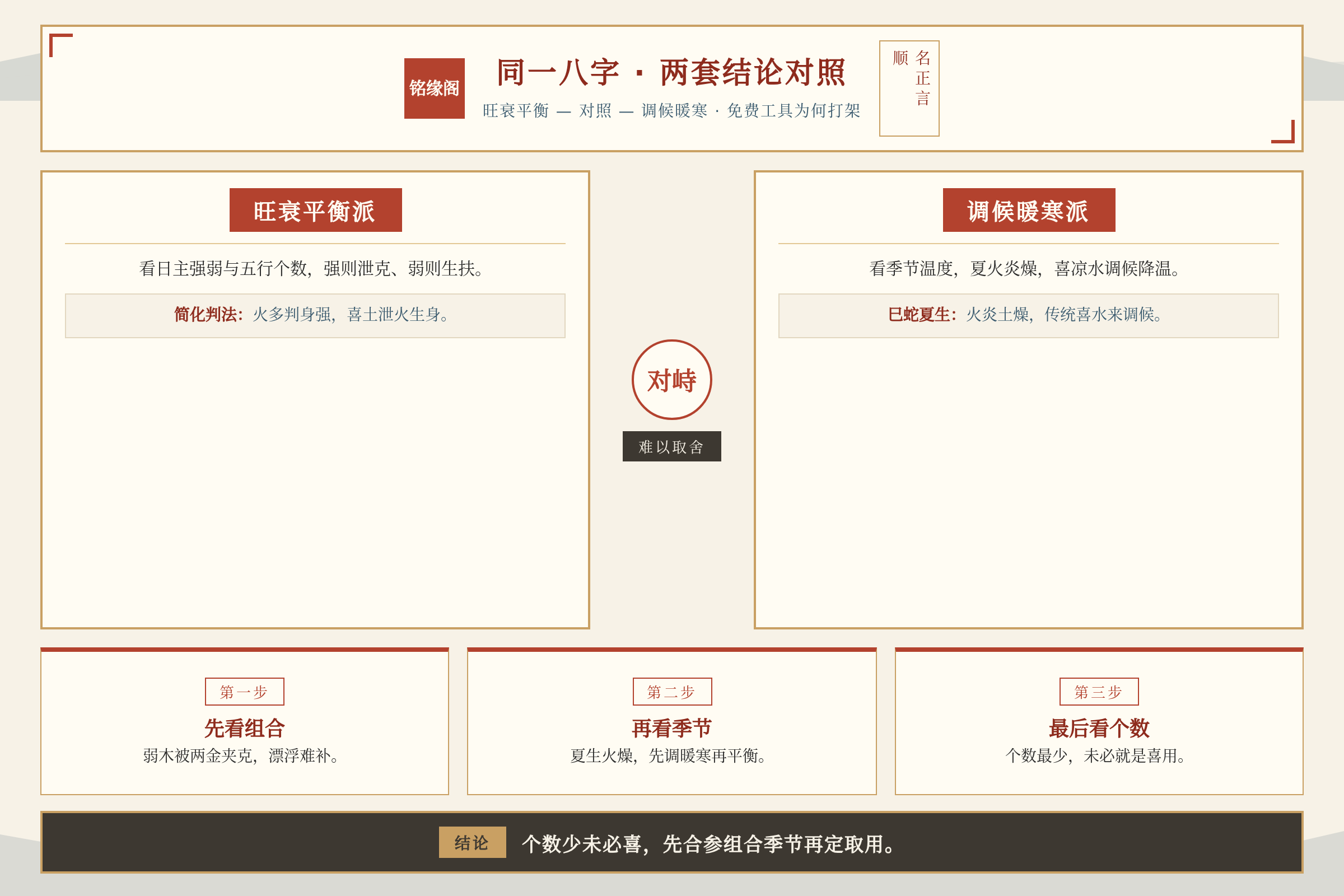Viewport: 1344px width, 896px height.
Task: Click the 巳蛇夏生 note box
Action: [1028, 315]
